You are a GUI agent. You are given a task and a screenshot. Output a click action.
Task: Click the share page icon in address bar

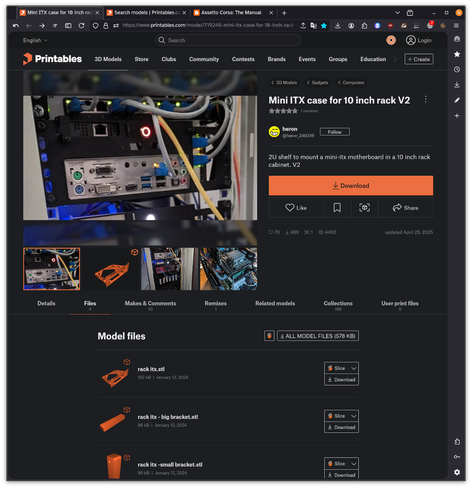[x=303, y=26]
